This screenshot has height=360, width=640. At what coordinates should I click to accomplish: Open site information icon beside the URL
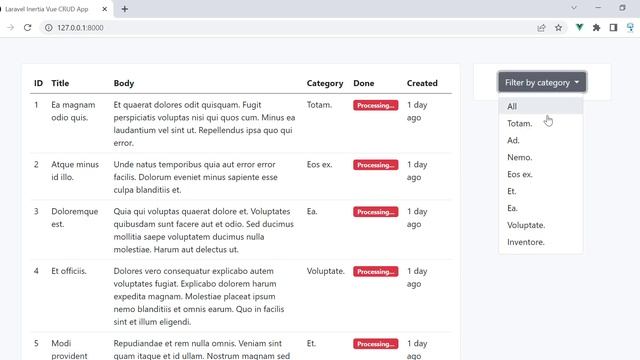pyautogui.click(x=49, y=28)
